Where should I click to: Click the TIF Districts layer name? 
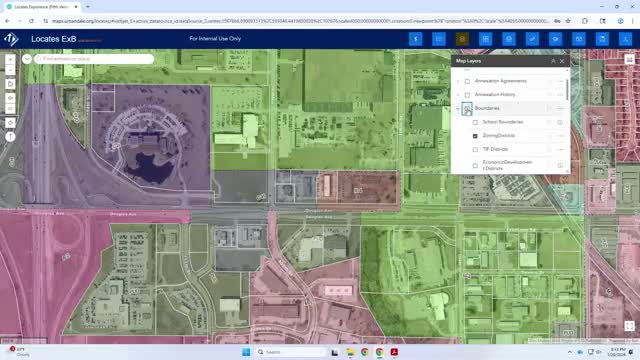pyautogui.click(x=495, y=149)
